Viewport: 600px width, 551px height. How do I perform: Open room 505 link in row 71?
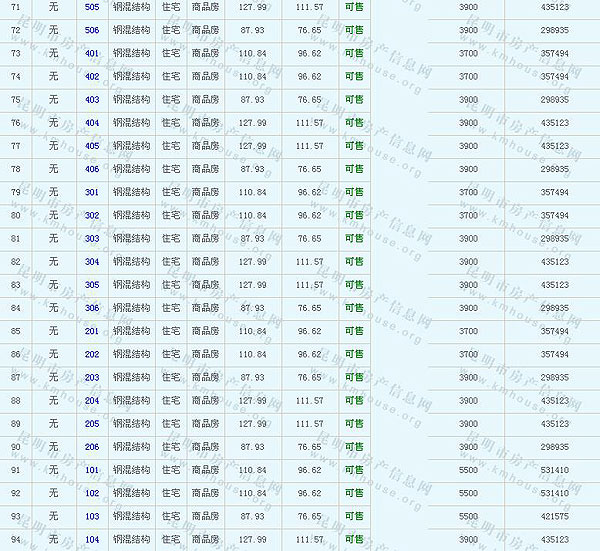point(92,7)
